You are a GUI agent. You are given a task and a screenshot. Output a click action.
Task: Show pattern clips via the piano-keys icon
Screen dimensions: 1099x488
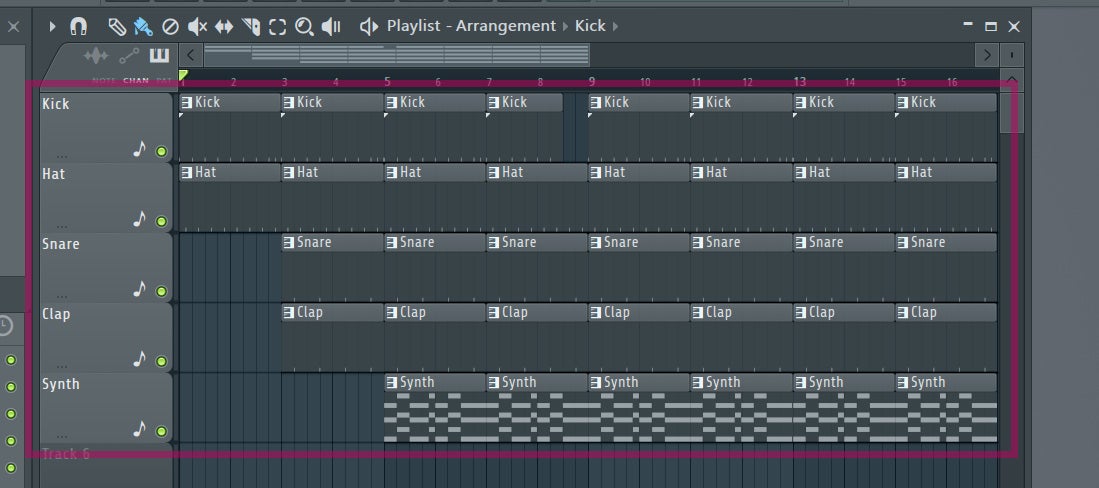(x=160, y=55)
